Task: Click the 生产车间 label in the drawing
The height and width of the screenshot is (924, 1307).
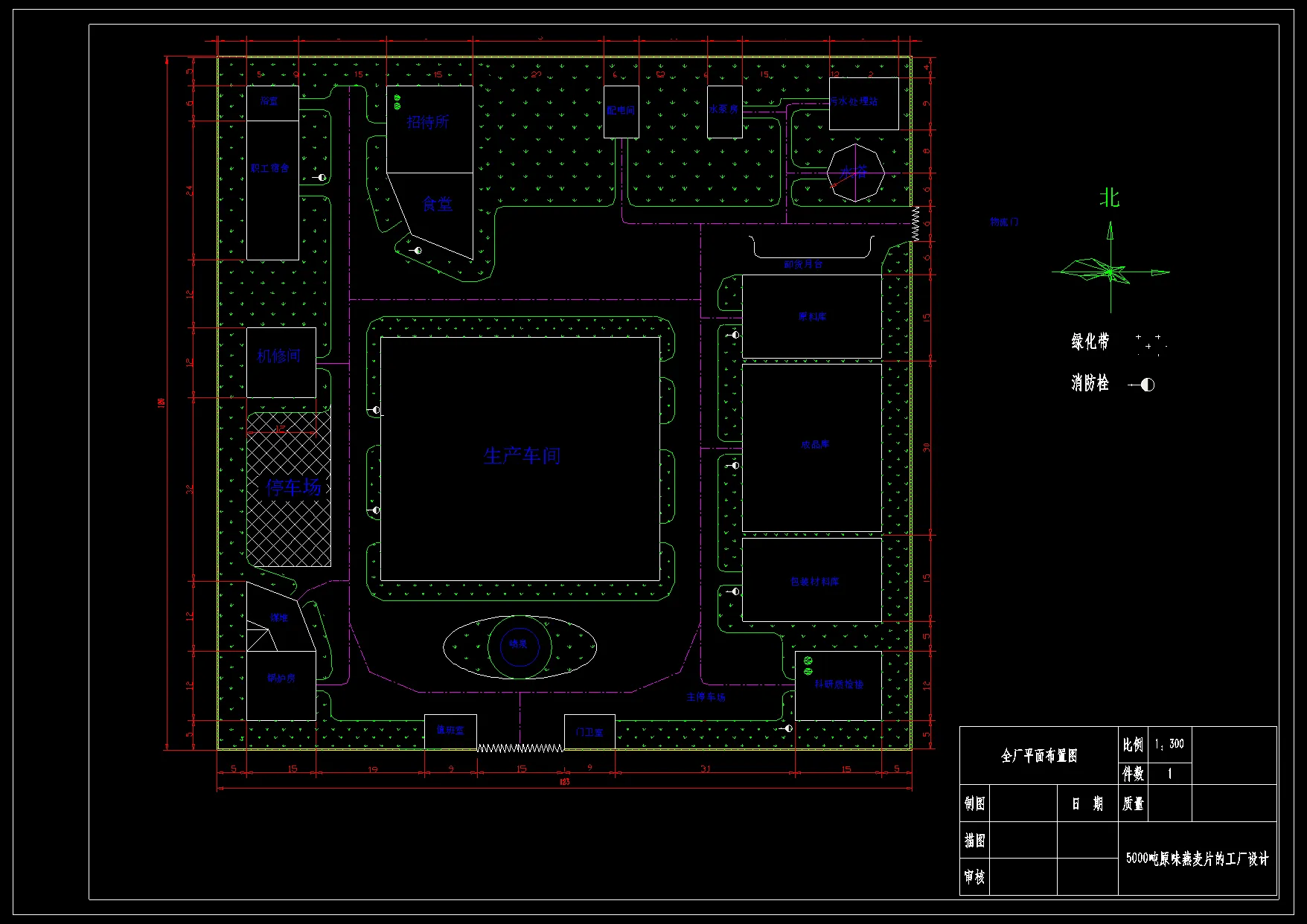Action: (x=522, y=455)
